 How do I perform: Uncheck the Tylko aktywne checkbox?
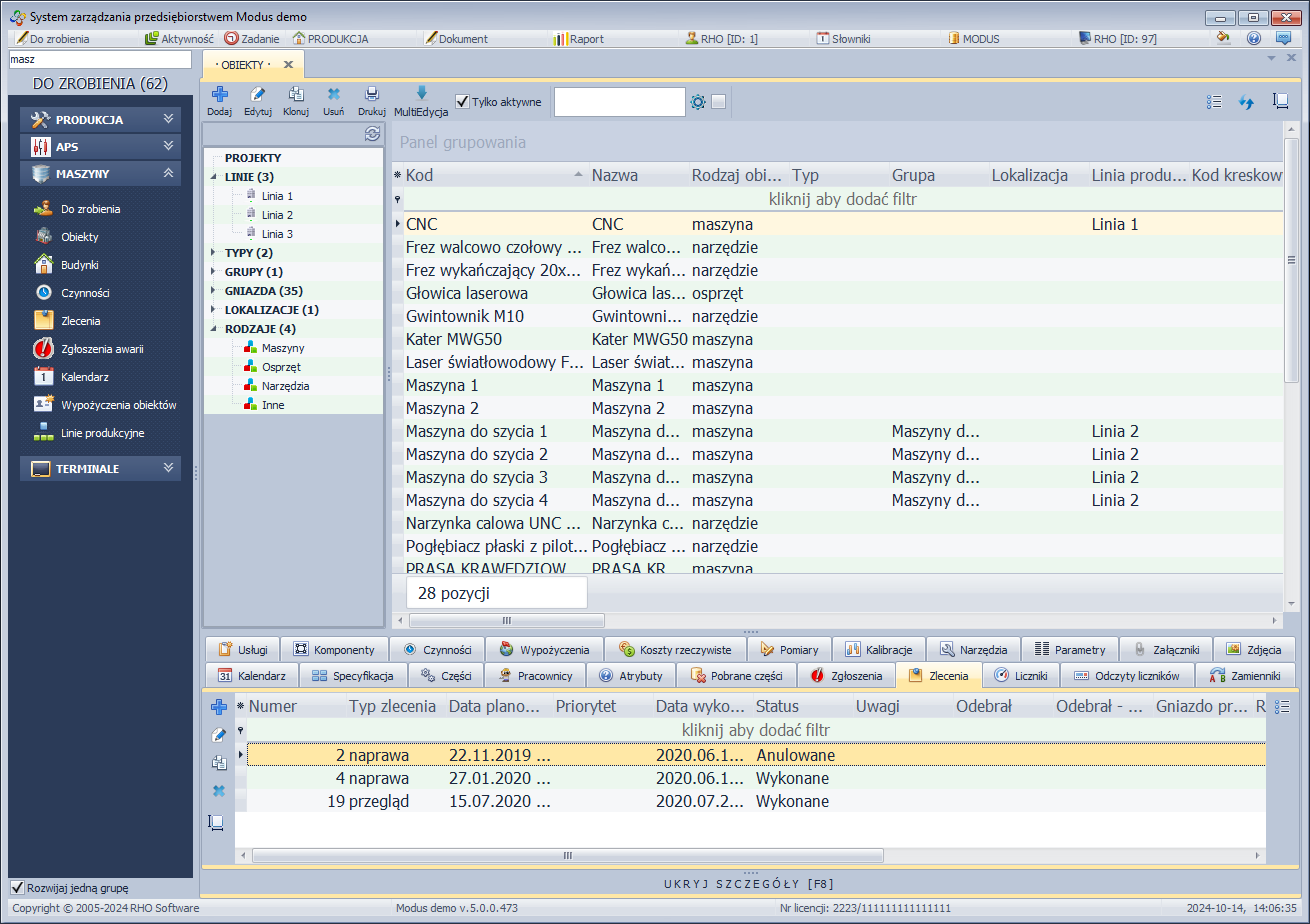[462, 101]
